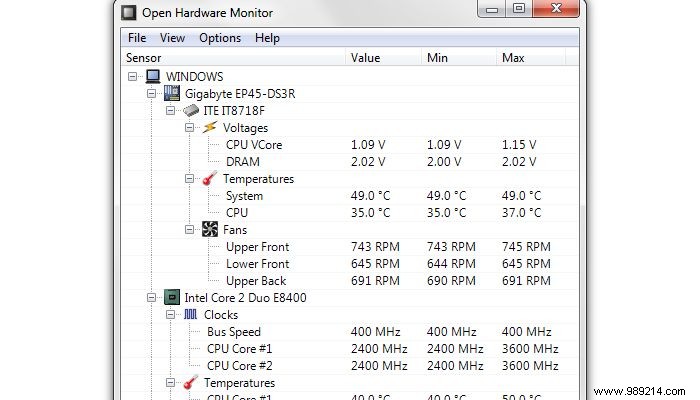
Task: Click the Min column header
Action: pyautogui.click(x=458, y=58)
